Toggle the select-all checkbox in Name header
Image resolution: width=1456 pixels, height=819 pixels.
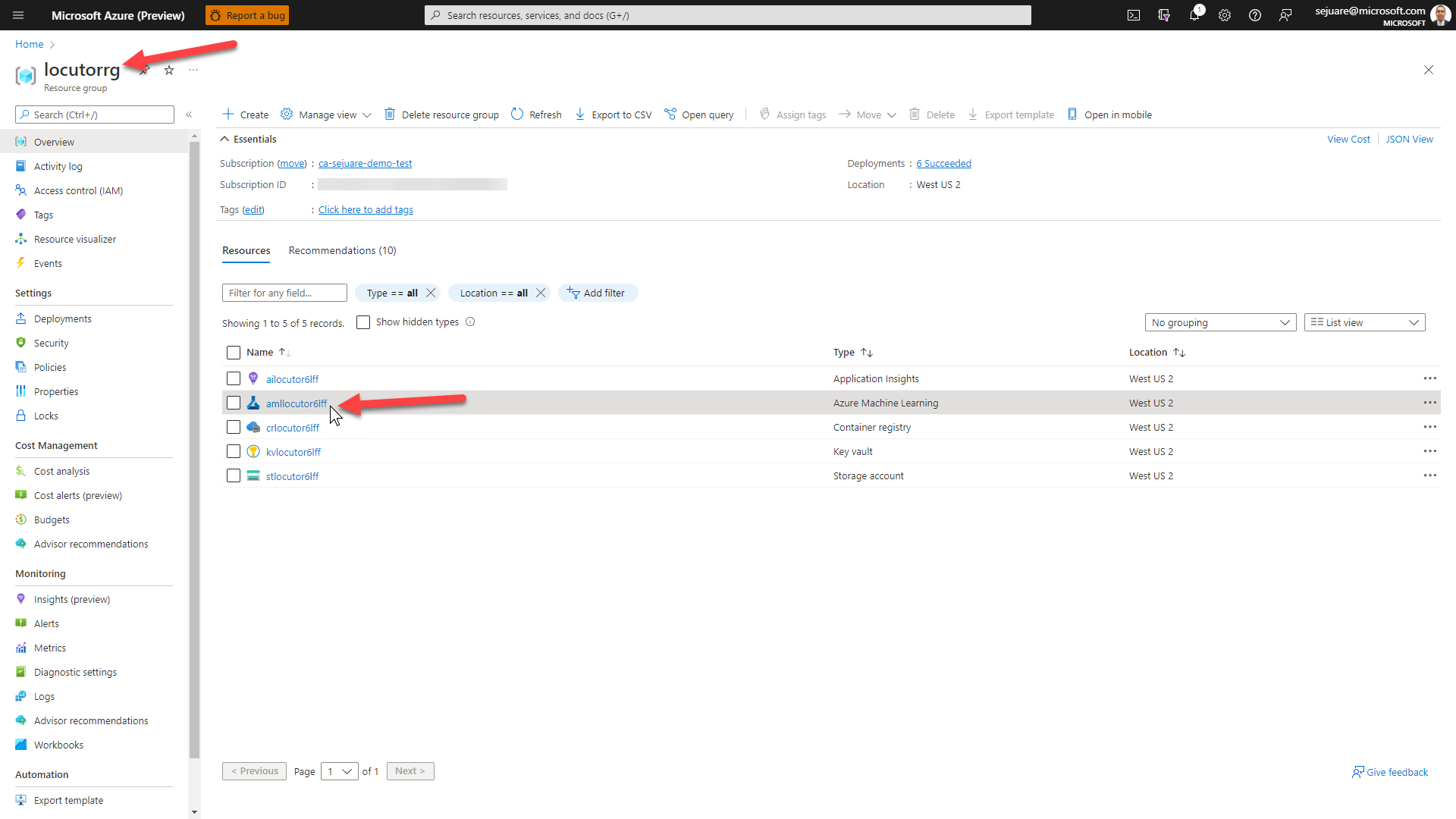pos(234,353)
